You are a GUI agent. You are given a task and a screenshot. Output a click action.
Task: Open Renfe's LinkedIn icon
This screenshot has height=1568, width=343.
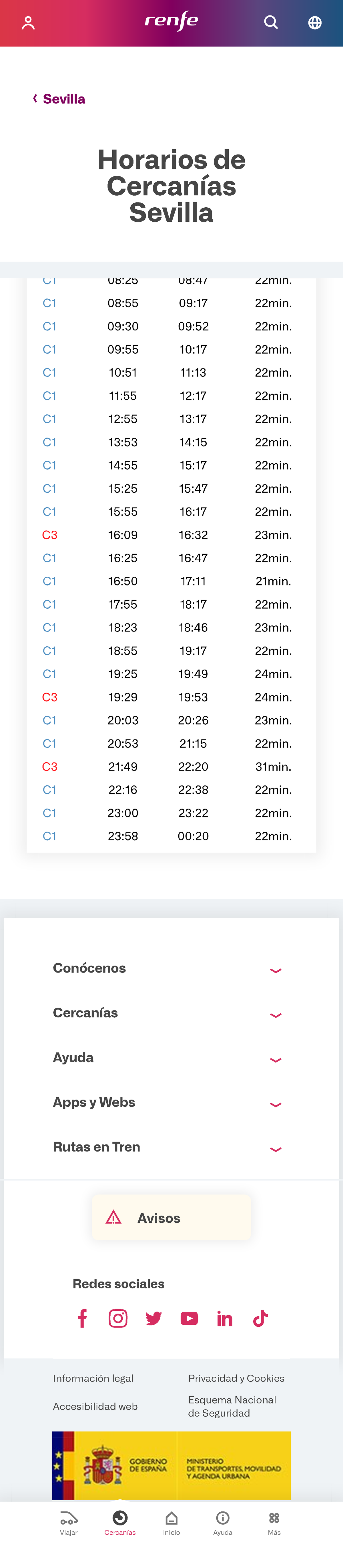pos(225,1318)
